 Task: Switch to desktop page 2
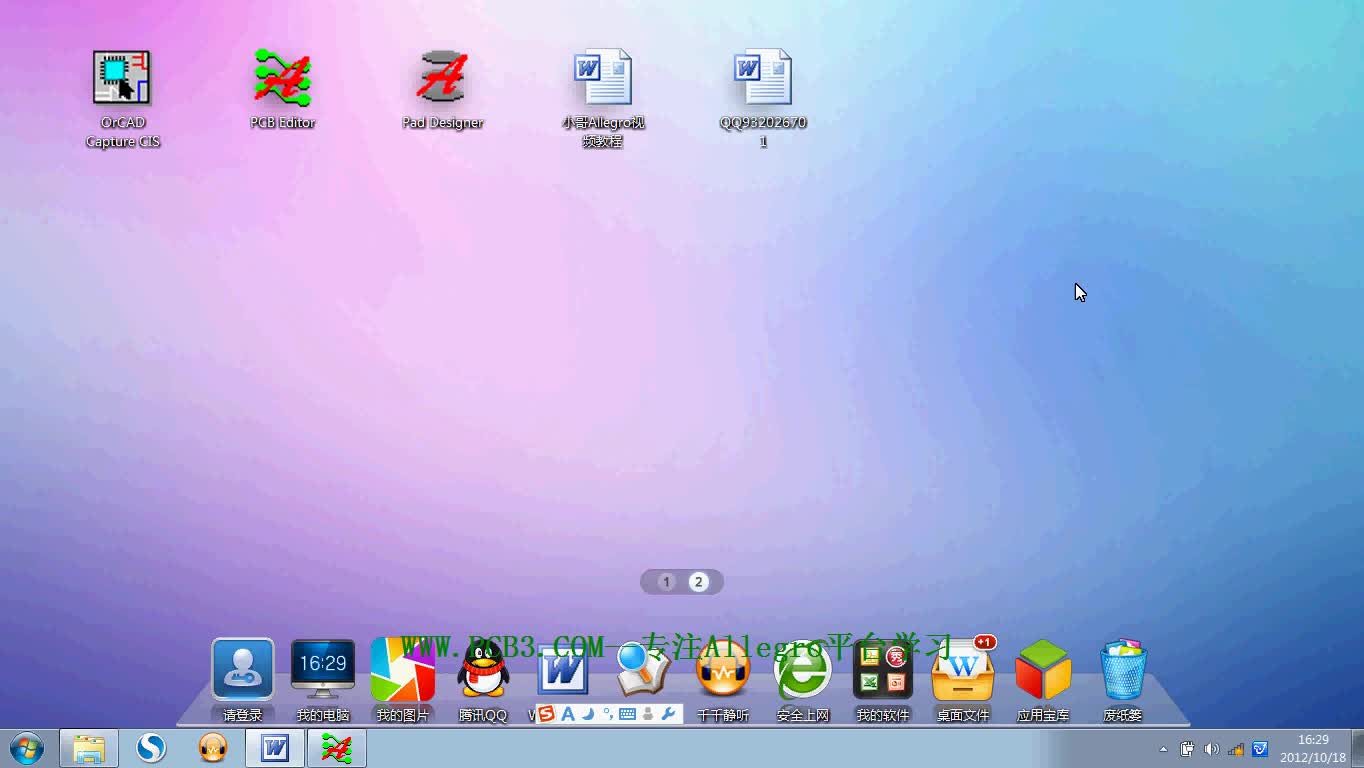[x=699, y=582]
